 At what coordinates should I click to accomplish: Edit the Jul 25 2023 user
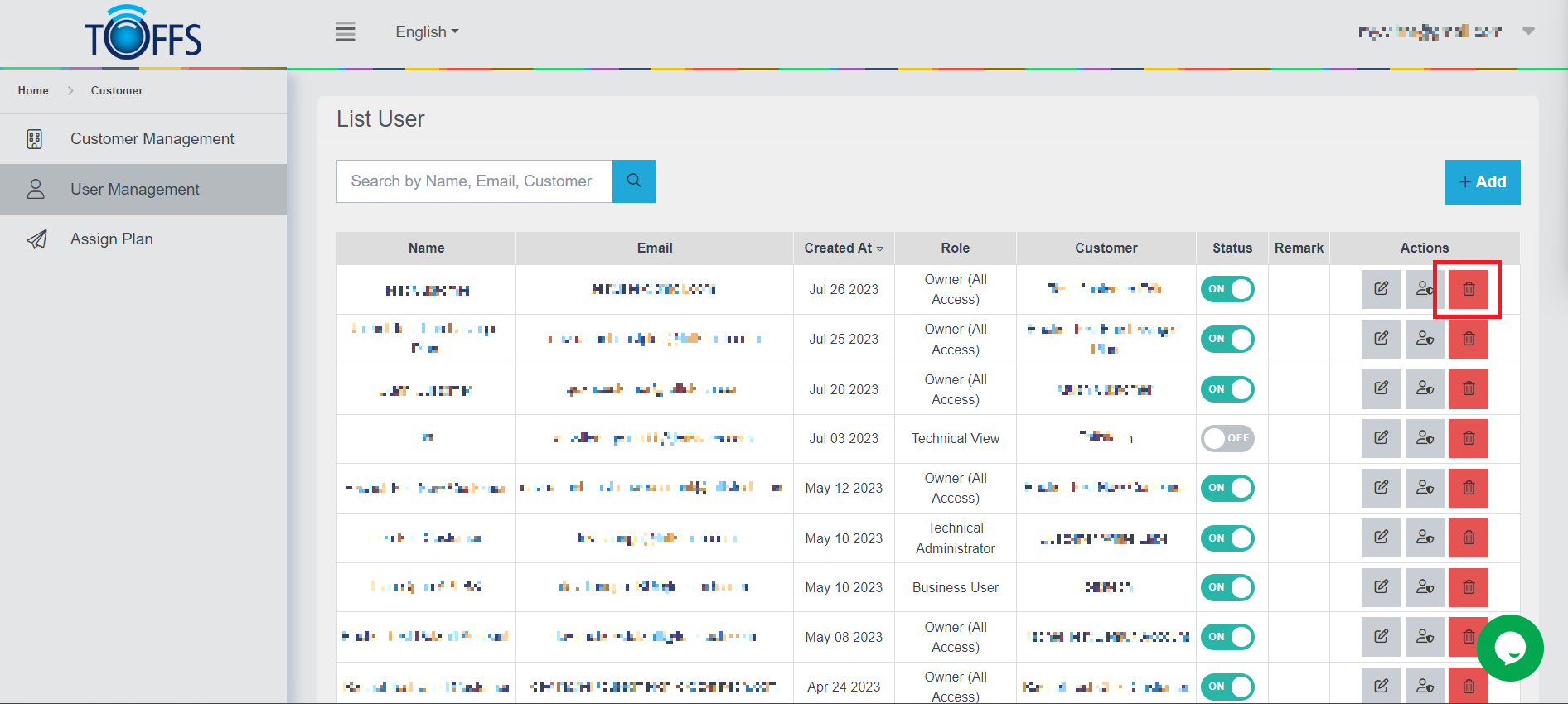tap(1381, 339)
